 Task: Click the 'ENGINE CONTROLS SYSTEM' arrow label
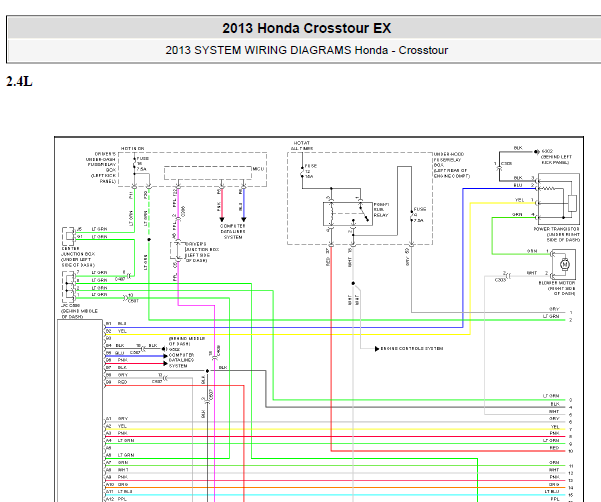click(x=411, y=349)
